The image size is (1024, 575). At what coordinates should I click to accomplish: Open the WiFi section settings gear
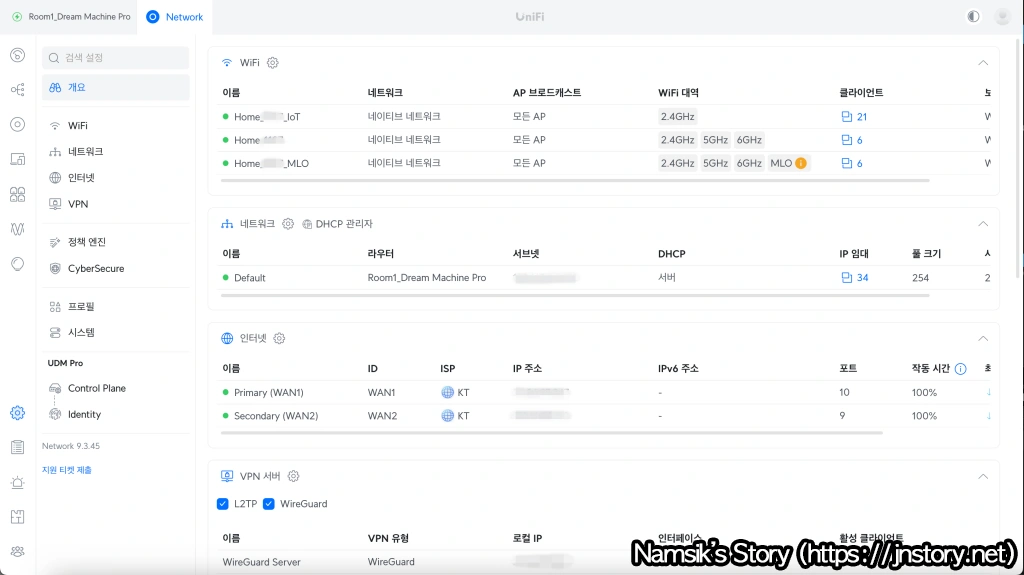pos(273,63)
